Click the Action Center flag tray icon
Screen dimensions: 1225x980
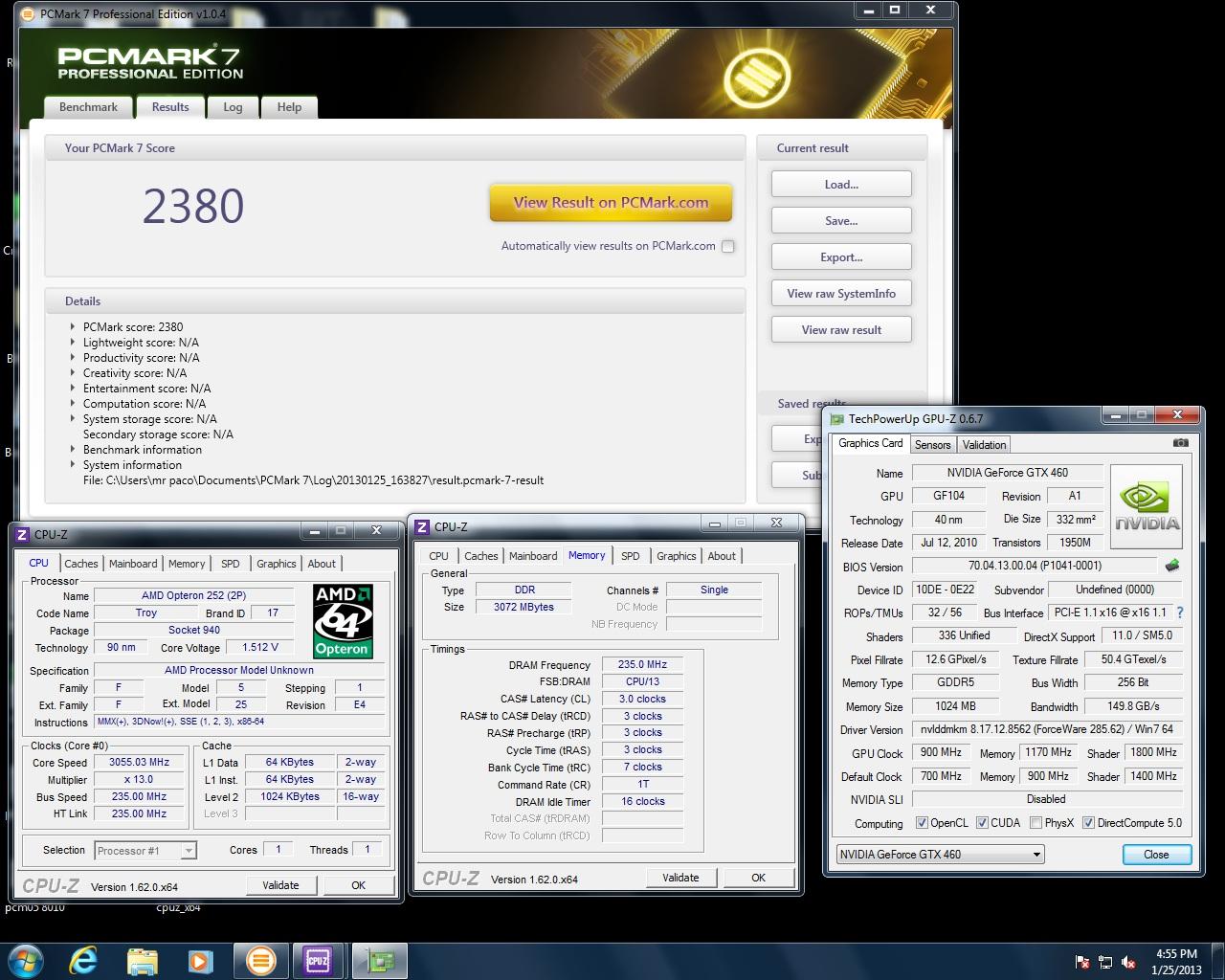tap(1082, 962)
